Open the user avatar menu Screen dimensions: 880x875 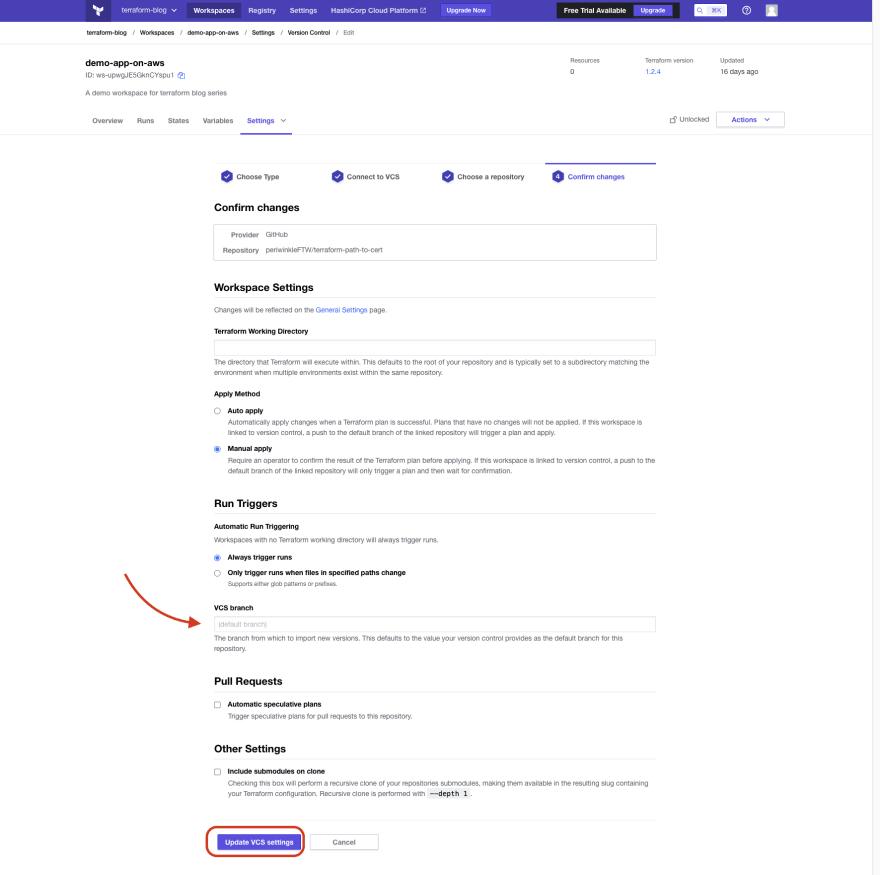[x=772, y=10]
